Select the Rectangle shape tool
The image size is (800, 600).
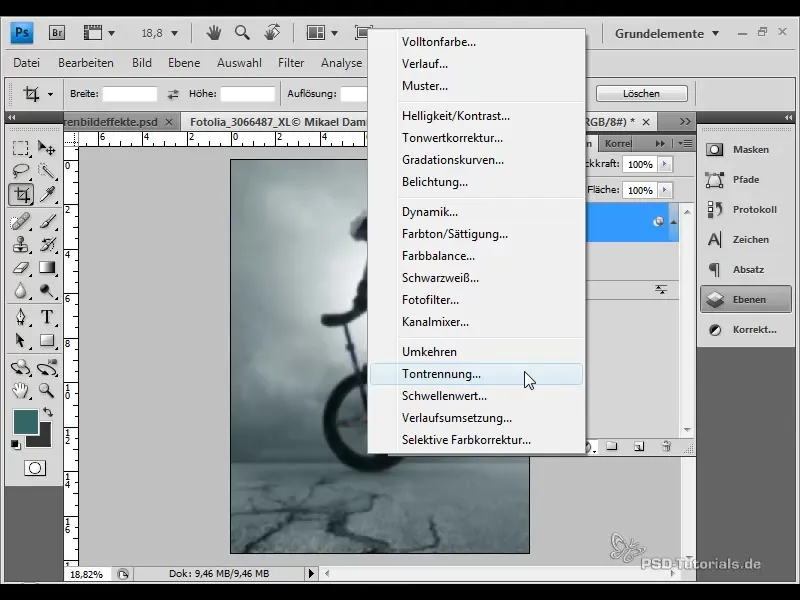pyautogui.click(x=47, y=340)
